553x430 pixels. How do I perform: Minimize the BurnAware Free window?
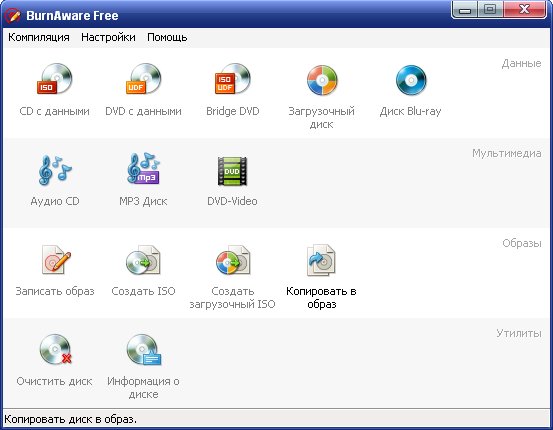[x=465, y=10]
